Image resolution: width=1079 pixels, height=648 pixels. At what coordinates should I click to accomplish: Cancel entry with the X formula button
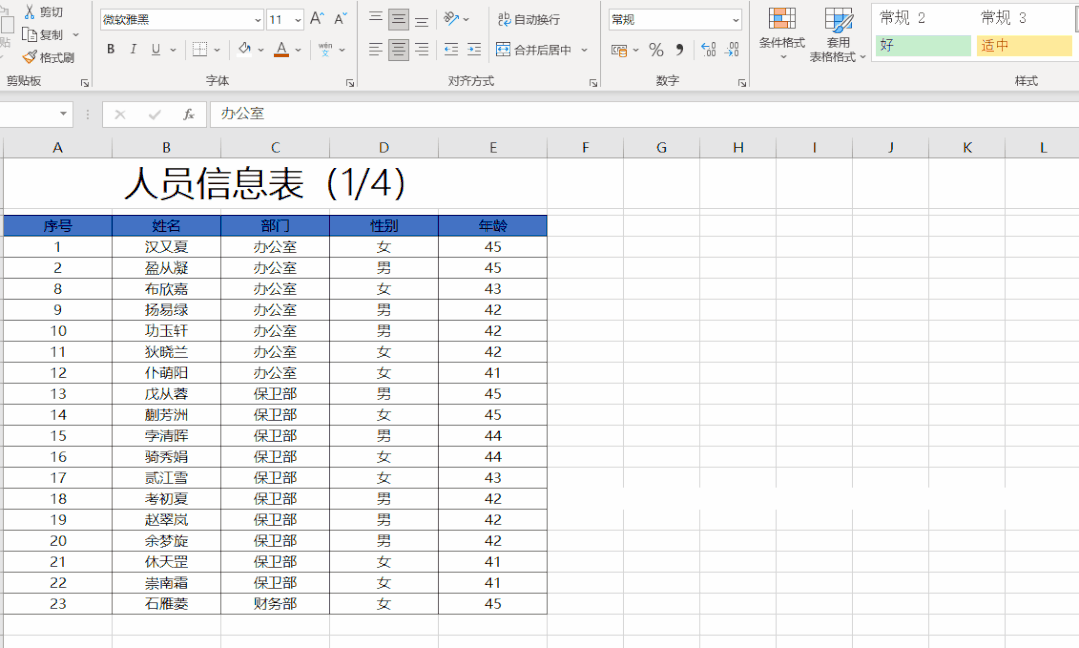tap(120, 114)
